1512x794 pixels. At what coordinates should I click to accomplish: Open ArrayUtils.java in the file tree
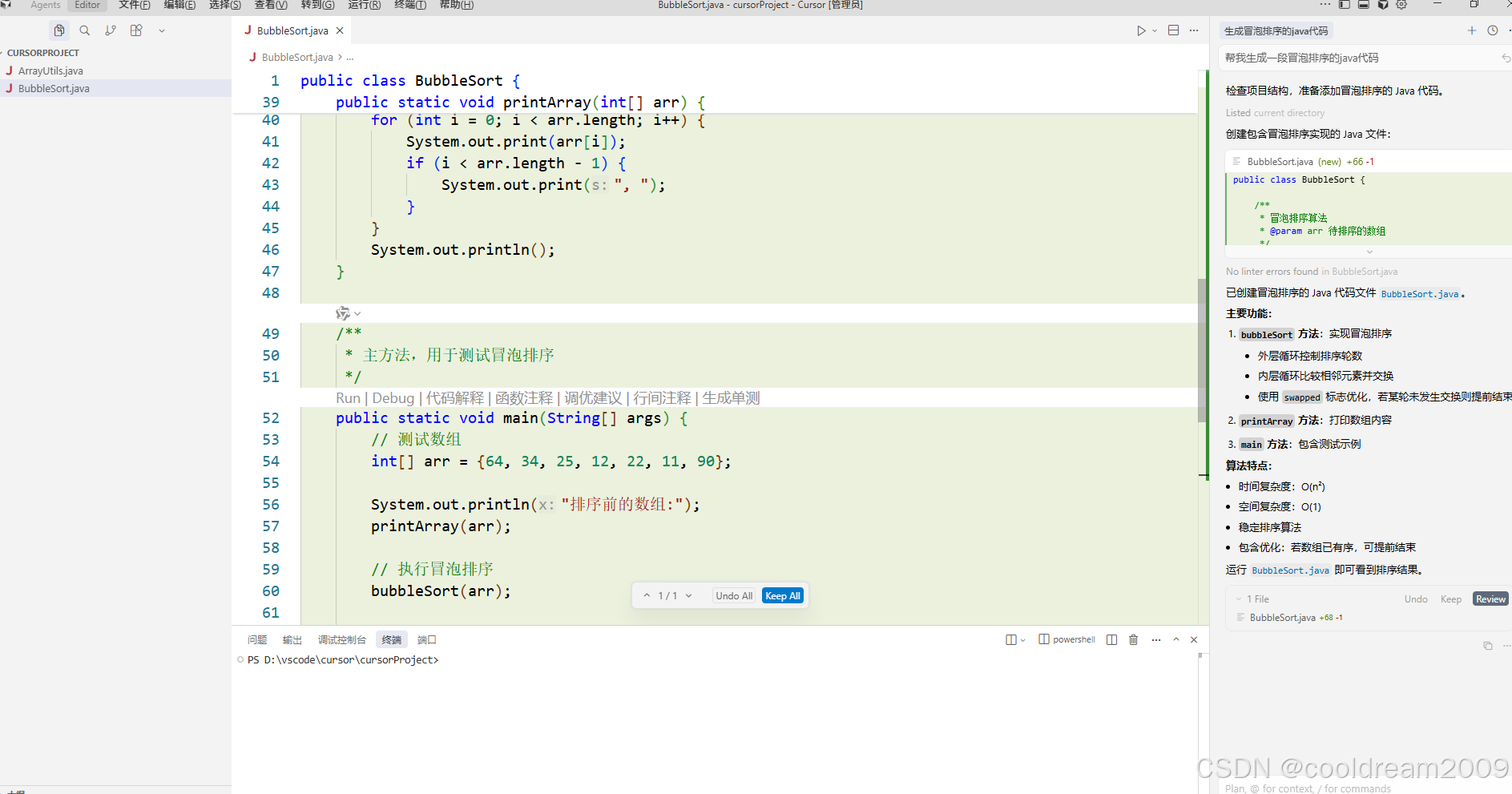(50, 71)
